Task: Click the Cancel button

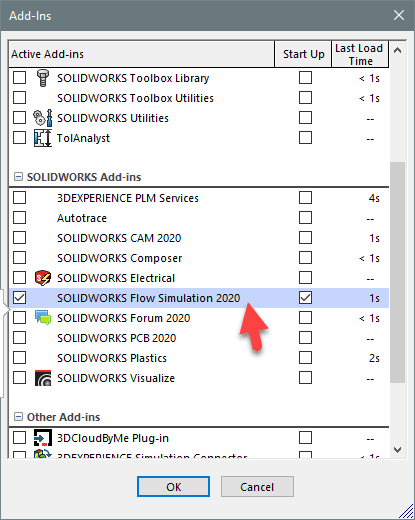Action: coord(257,487)
